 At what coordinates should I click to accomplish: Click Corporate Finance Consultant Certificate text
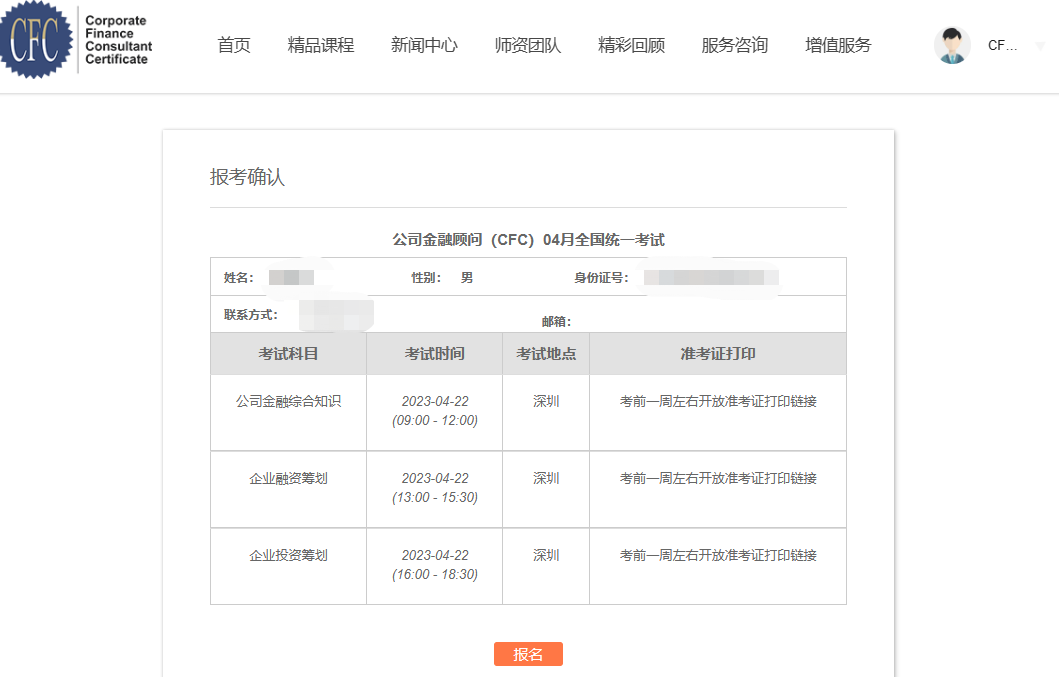click(118, 40)
